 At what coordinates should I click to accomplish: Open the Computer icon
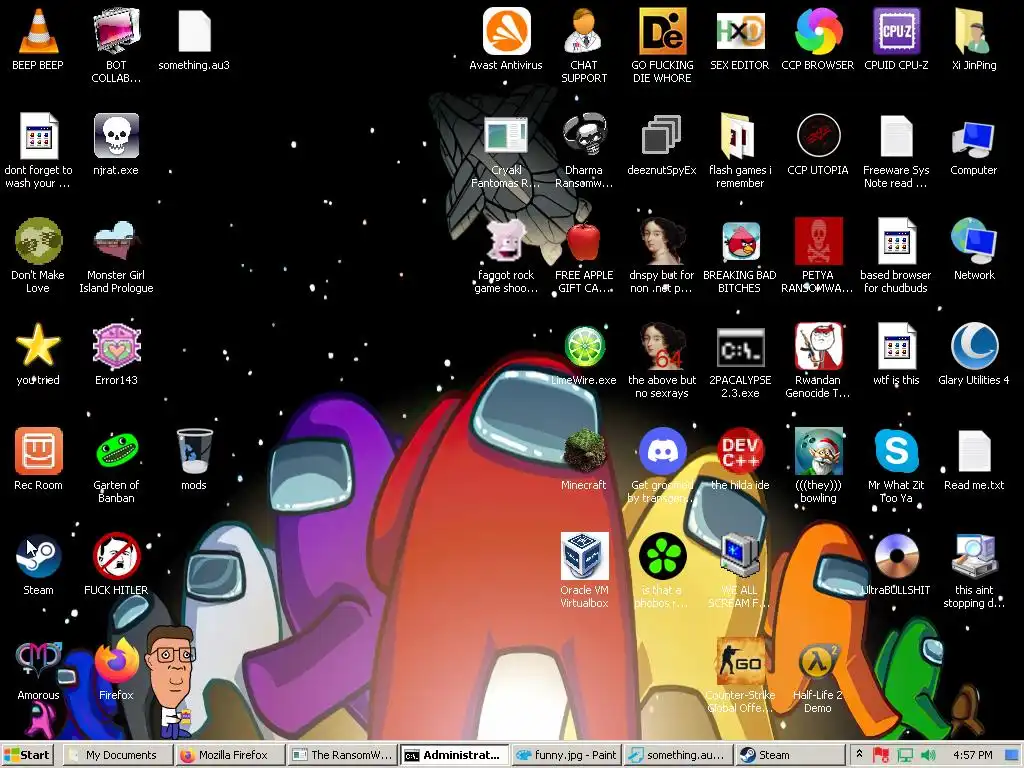(974, 138)
